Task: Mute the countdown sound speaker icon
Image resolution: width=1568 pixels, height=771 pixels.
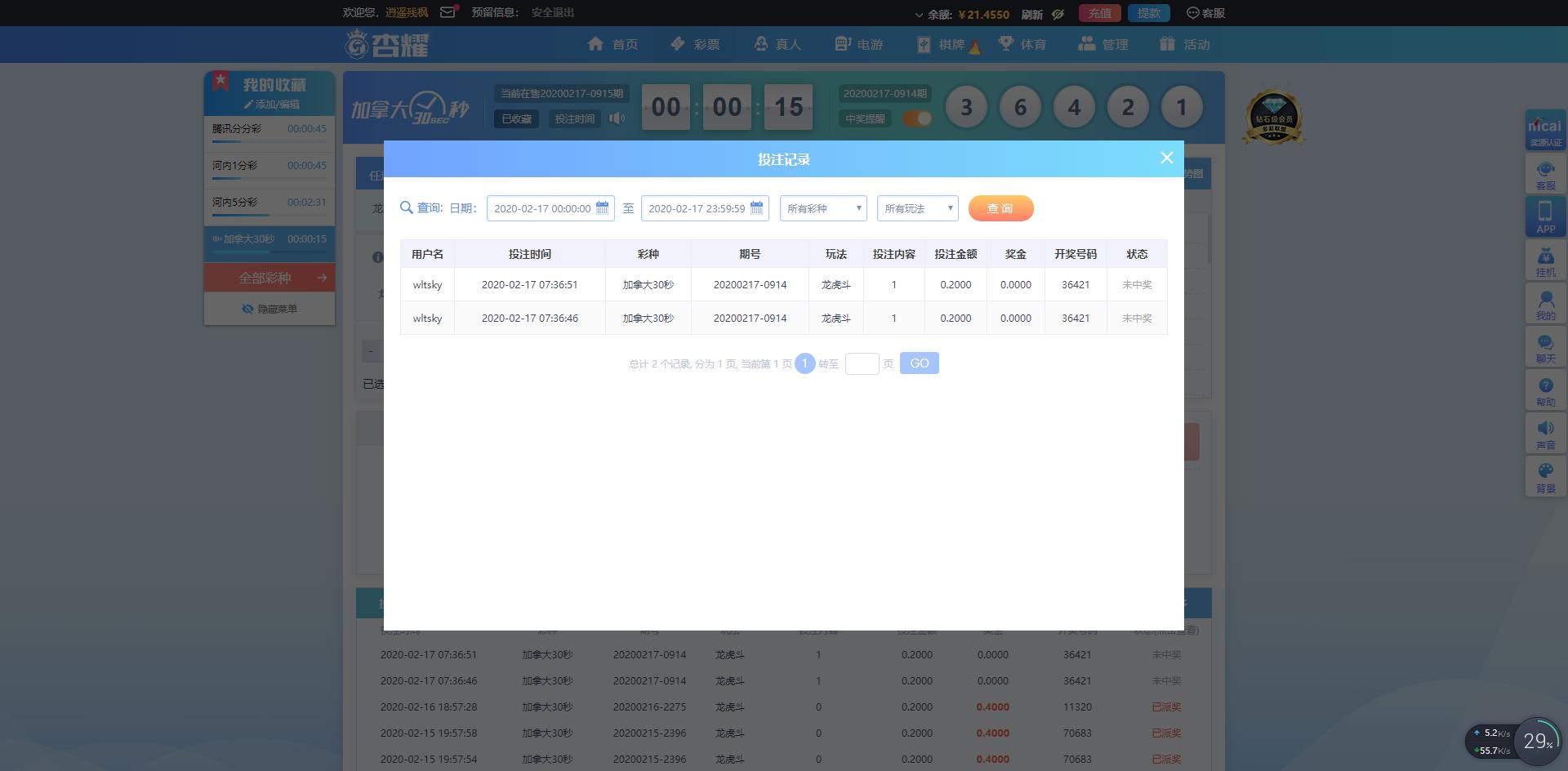Action: tap(617, 118)
